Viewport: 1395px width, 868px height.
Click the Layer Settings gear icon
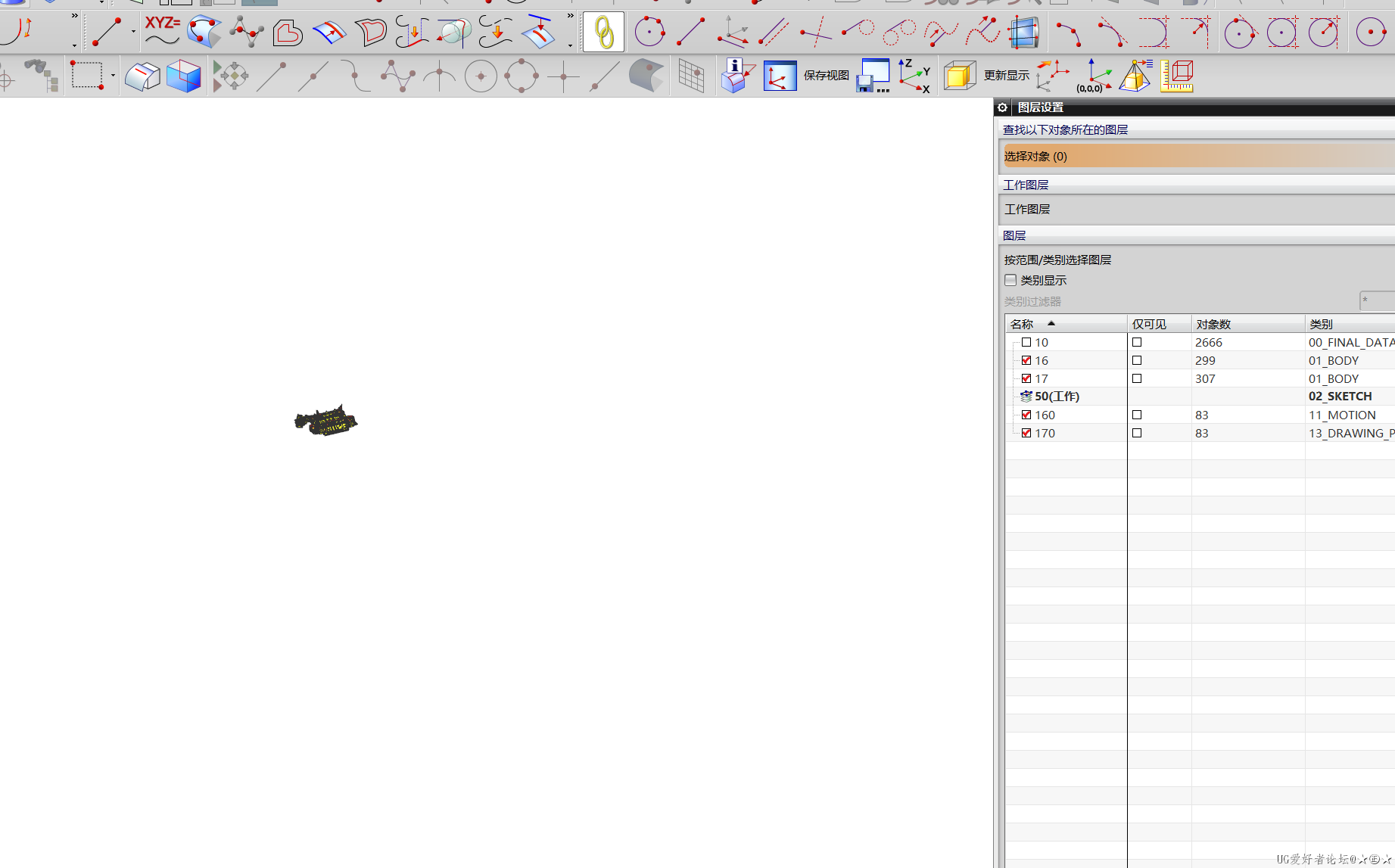pos(1002,107)
